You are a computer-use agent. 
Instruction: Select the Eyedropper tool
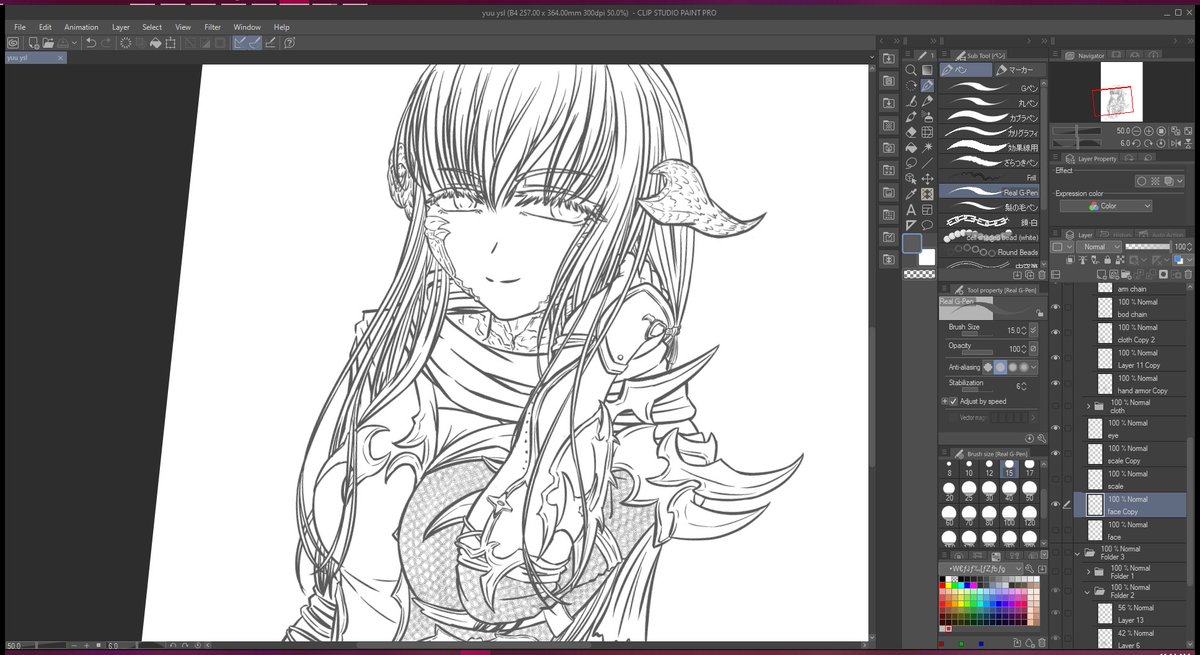coord(912,194)
